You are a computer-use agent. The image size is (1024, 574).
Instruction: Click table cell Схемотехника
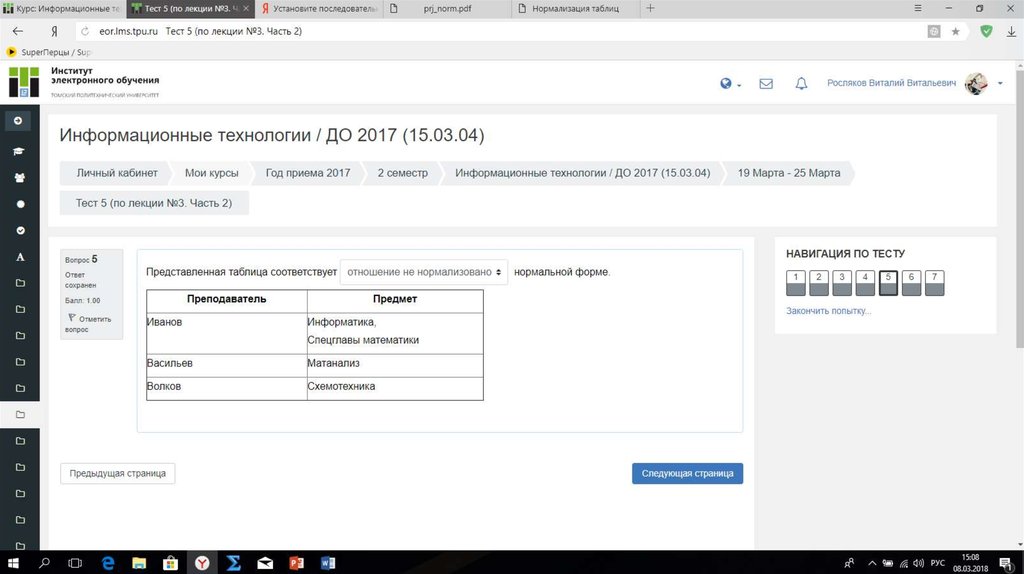point(395,389)
